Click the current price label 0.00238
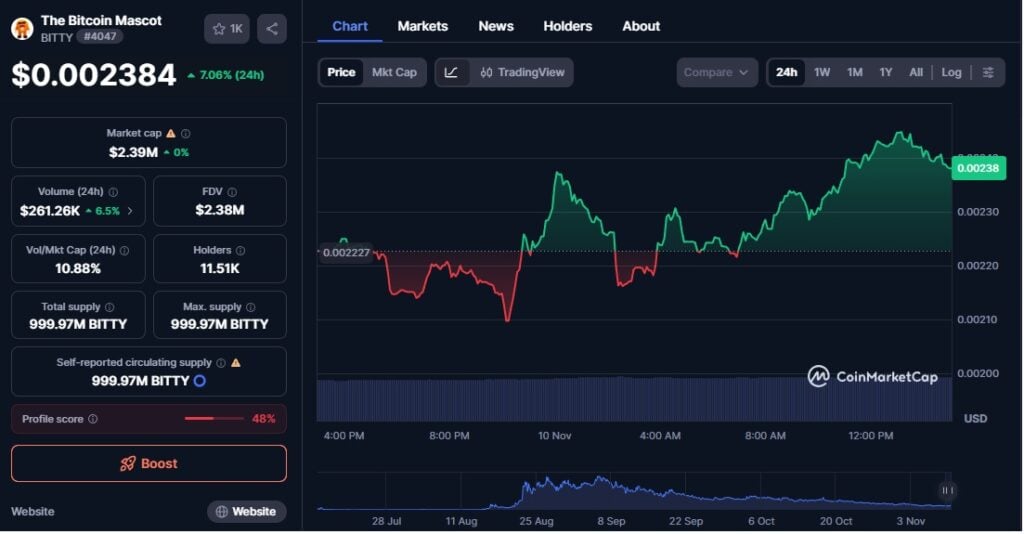 978,168
